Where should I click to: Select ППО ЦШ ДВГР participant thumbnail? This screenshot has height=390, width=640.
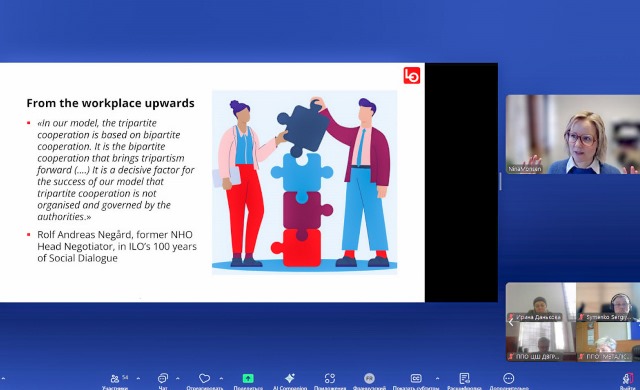[x=541, y=341]
